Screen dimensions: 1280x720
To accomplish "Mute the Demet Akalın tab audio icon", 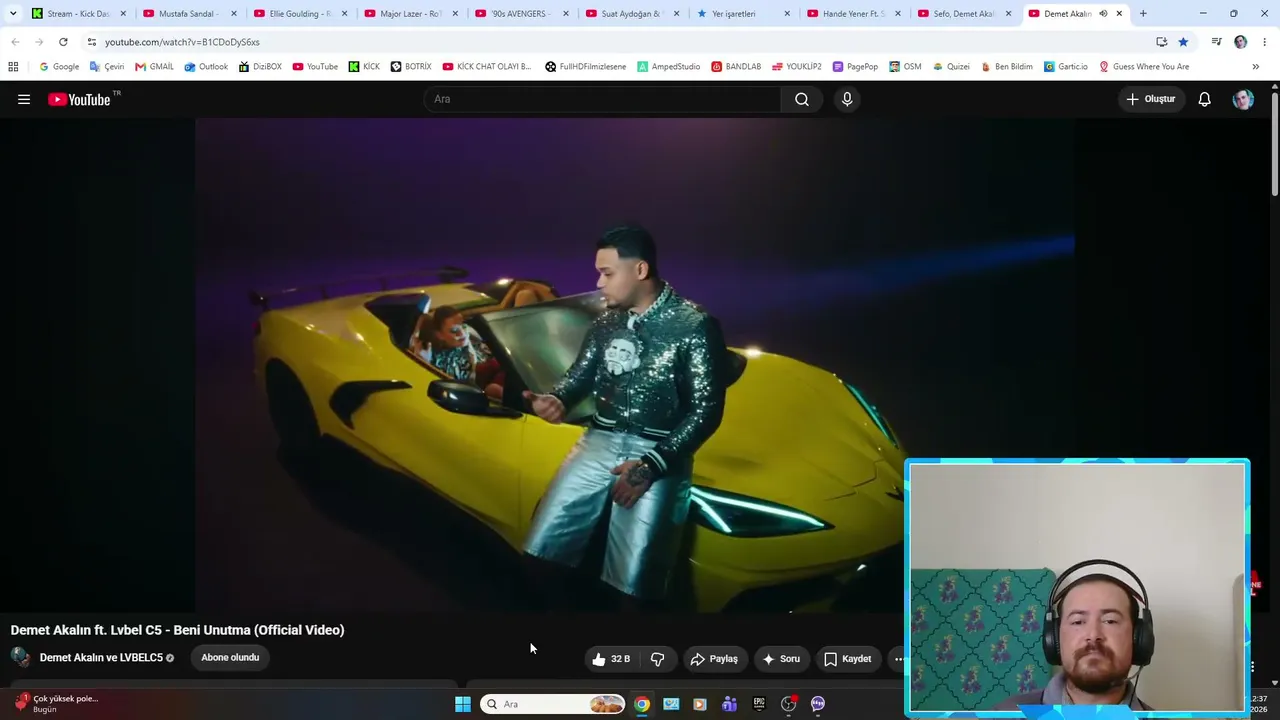I will [x=1103, y=14].
